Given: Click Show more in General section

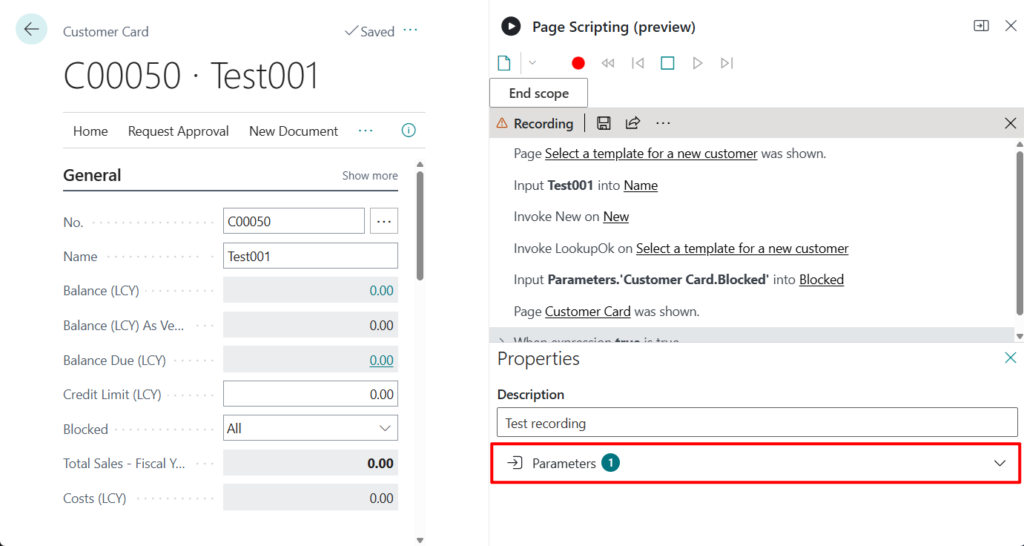Looking at the screenshot, I should [369, 176].
